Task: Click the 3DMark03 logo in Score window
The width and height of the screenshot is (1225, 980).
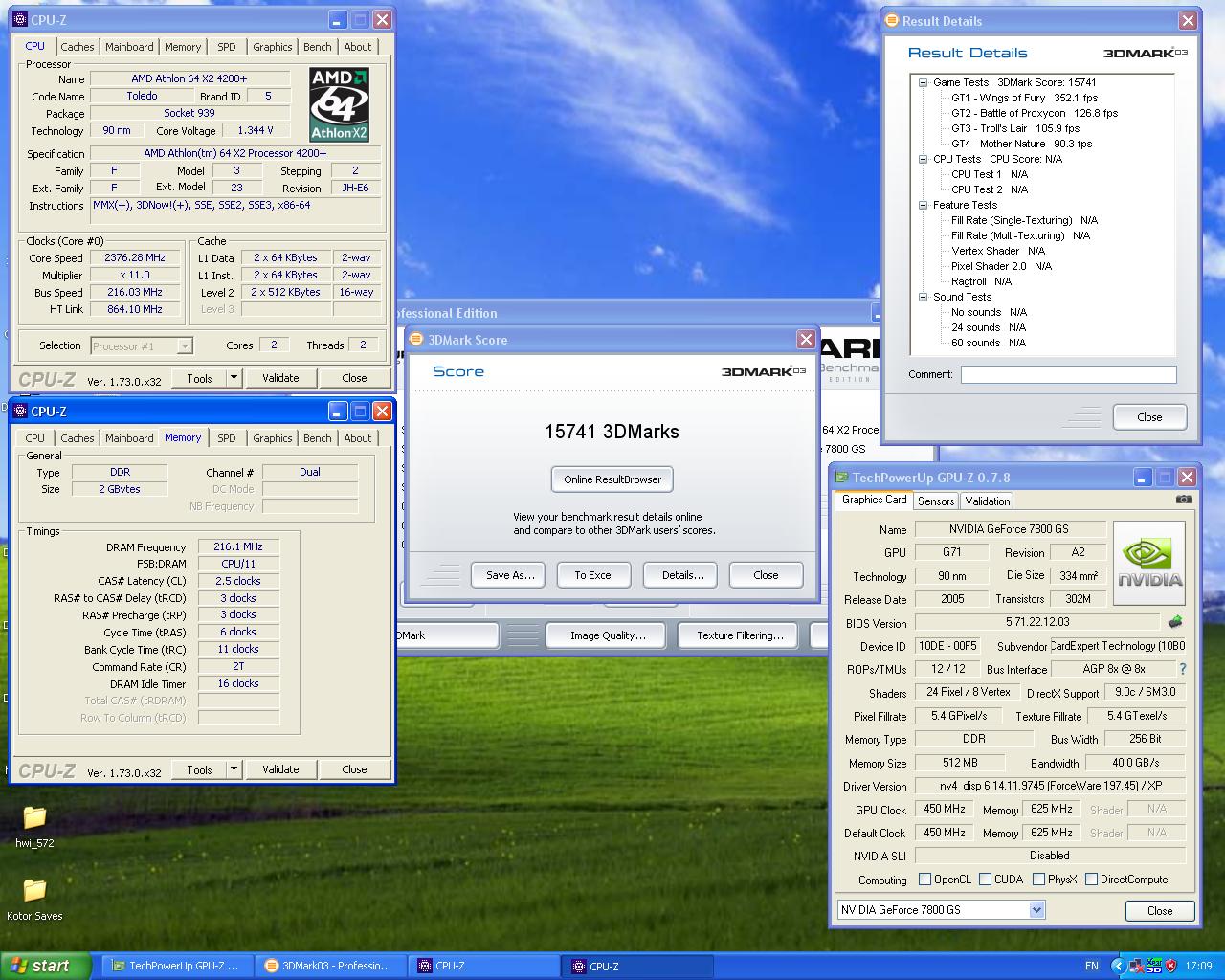Action: 764,371
